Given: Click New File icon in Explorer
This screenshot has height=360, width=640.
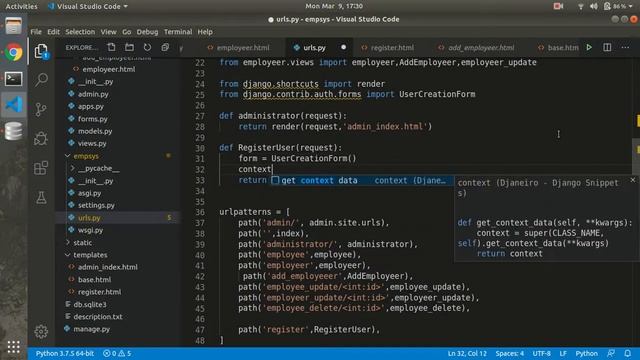Looking at the screenshot, I should coord(111,47).
